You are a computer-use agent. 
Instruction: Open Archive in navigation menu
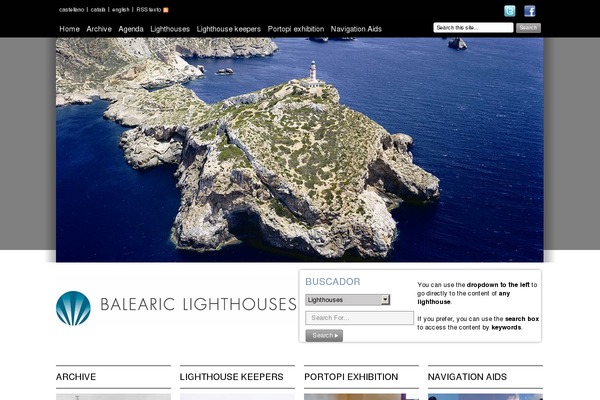(x=99, y=29)
